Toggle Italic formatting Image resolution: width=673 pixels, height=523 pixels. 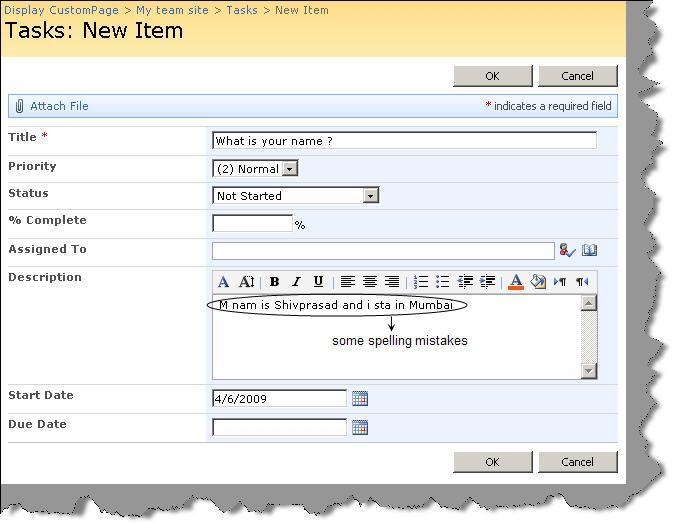[x=296, y=282]
